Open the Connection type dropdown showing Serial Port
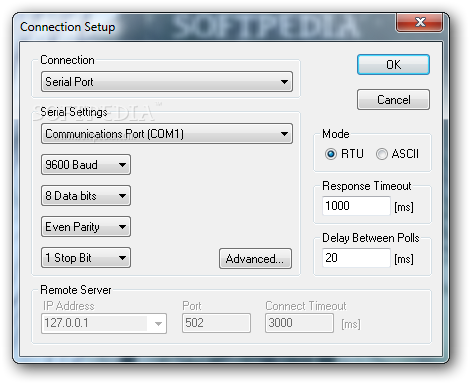 coord(167,82)
